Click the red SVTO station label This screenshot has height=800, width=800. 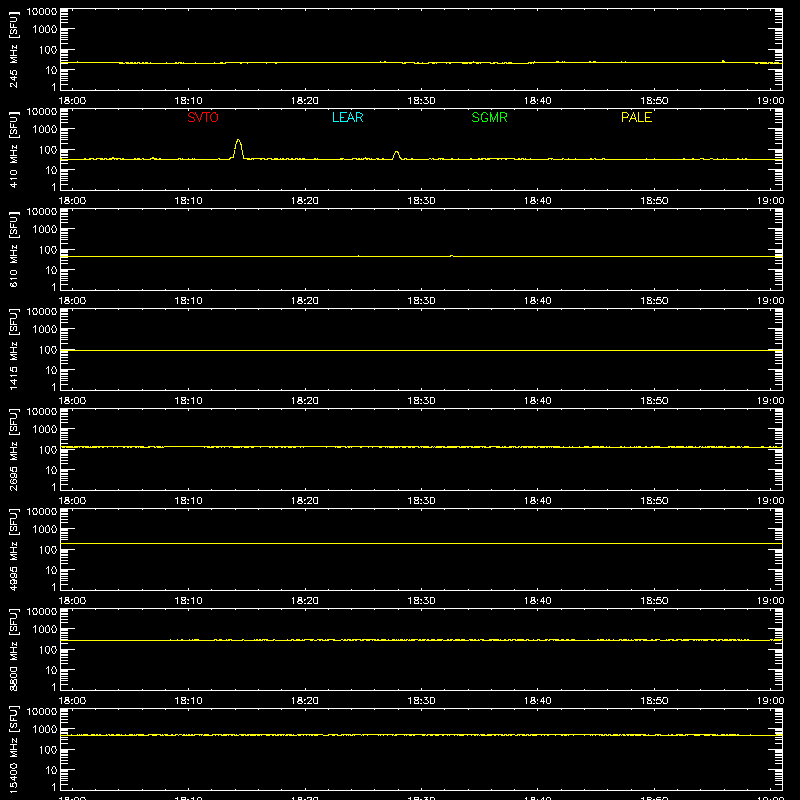click(203, 117)
